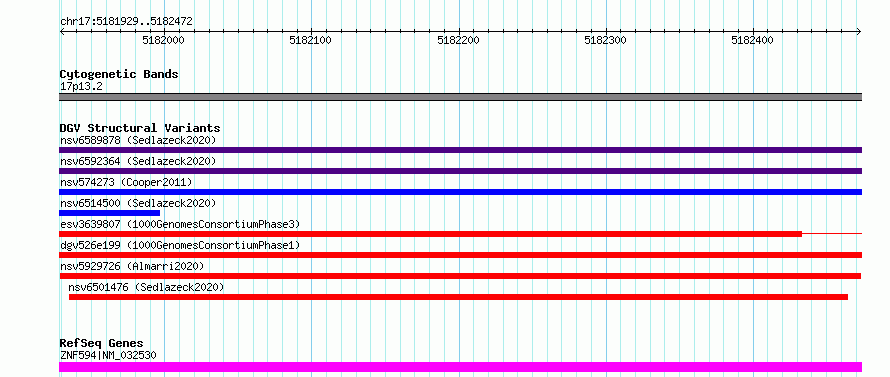Click the red bar under nsv6501476
This screenshot has width=890, height=377.
[458, 297]
